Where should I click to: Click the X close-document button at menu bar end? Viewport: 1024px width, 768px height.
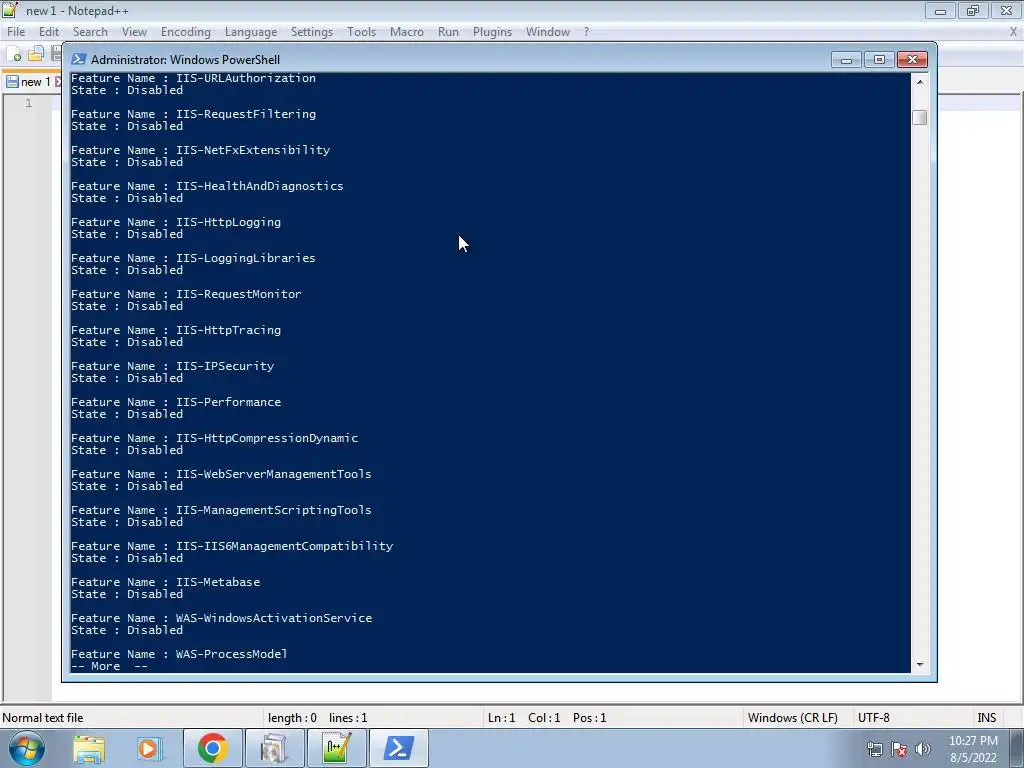tap(1014, 31)
